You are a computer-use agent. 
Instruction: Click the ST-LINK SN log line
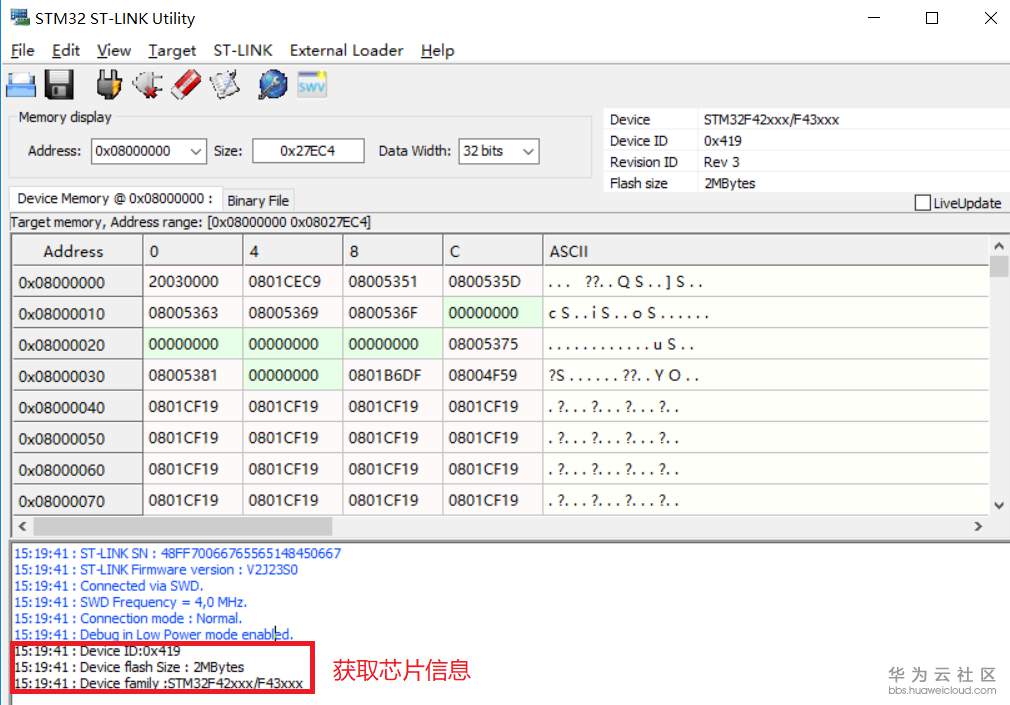[178, 554]
